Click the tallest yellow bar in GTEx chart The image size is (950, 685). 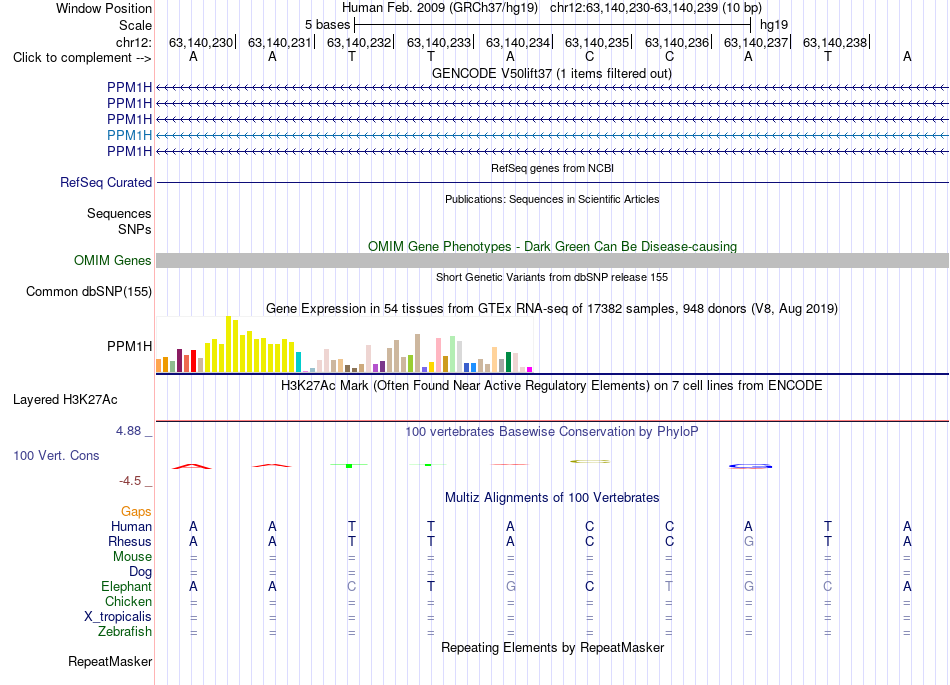click(228, 344)
